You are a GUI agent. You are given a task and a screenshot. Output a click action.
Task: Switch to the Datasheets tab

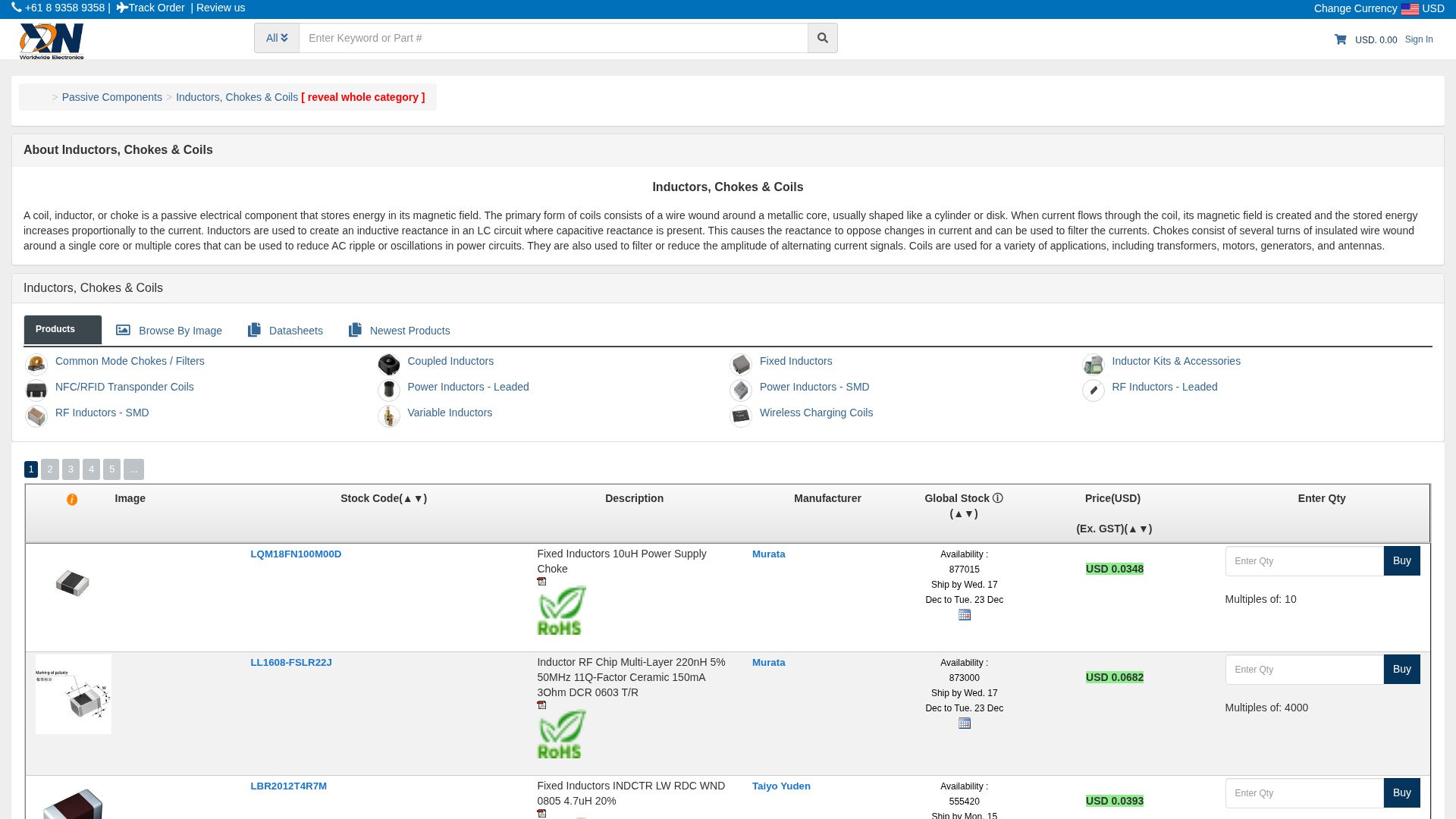[x=285, y=331]
